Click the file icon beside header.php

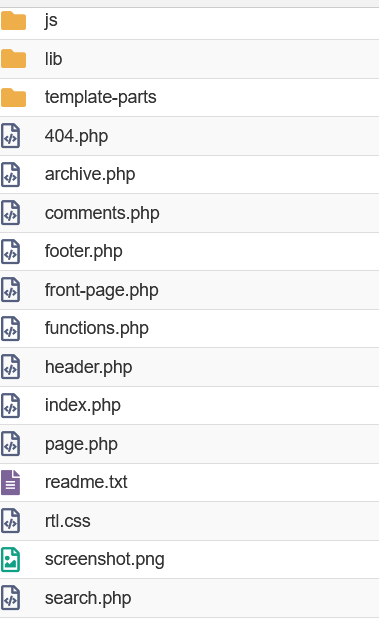pyautogui.click(x=10, y=367)
